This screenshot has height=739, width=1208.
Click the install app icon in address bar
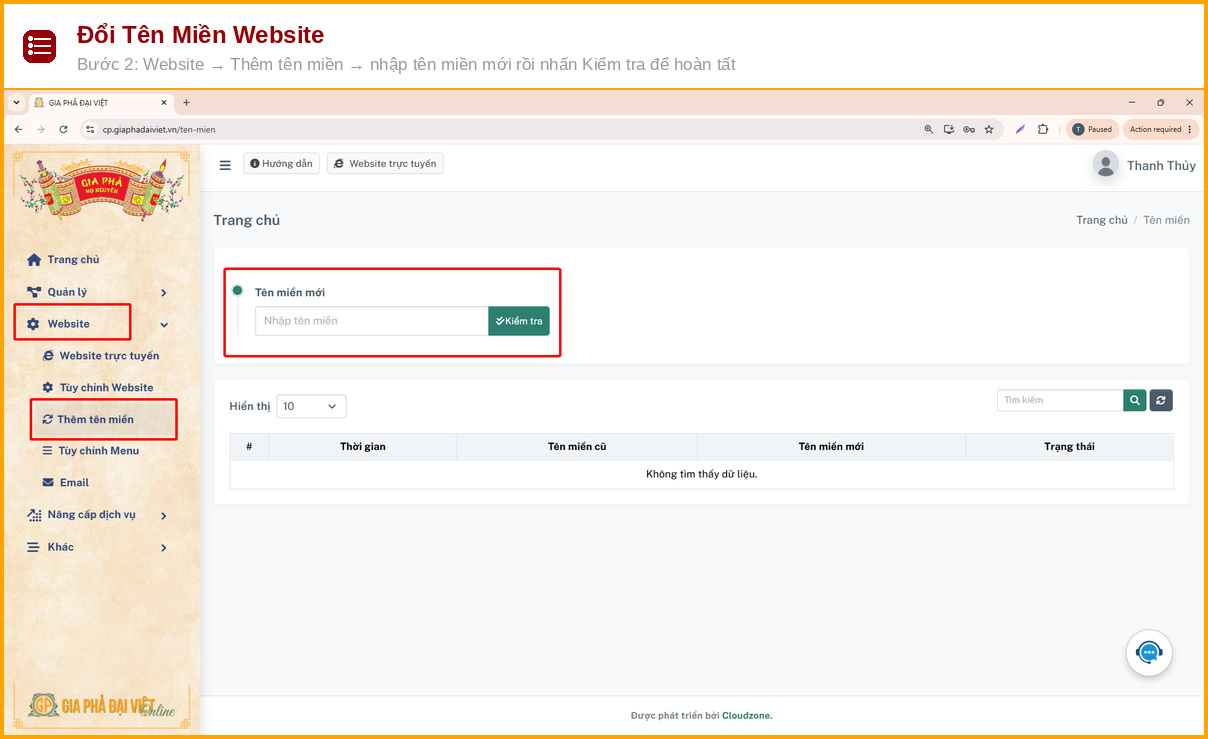(949, 129)
